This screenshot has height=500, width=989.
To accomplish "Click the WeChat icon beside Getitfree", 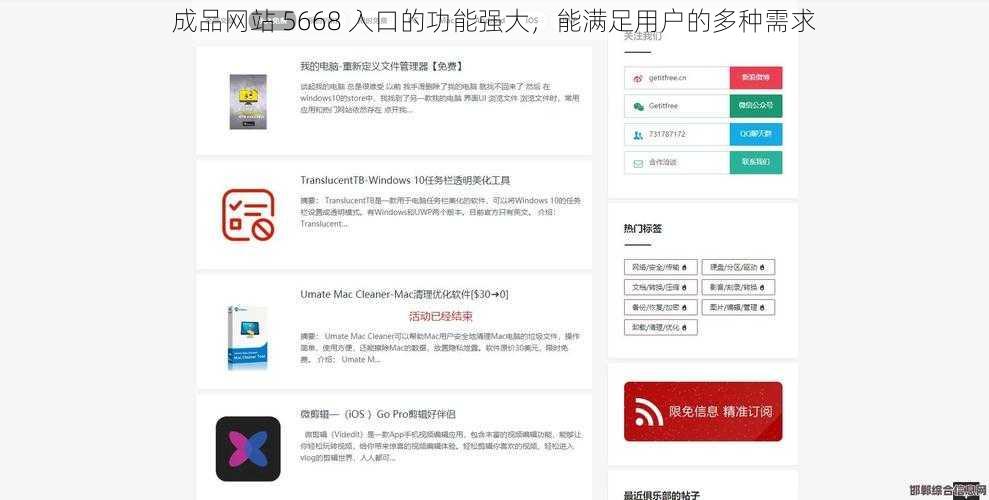I will (638, 107).
